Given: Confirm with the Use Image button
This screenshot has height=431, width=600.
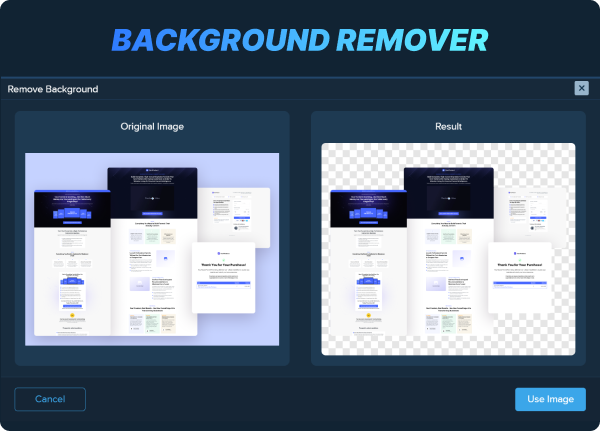Looking at the screenshot, I should (550, 399).
